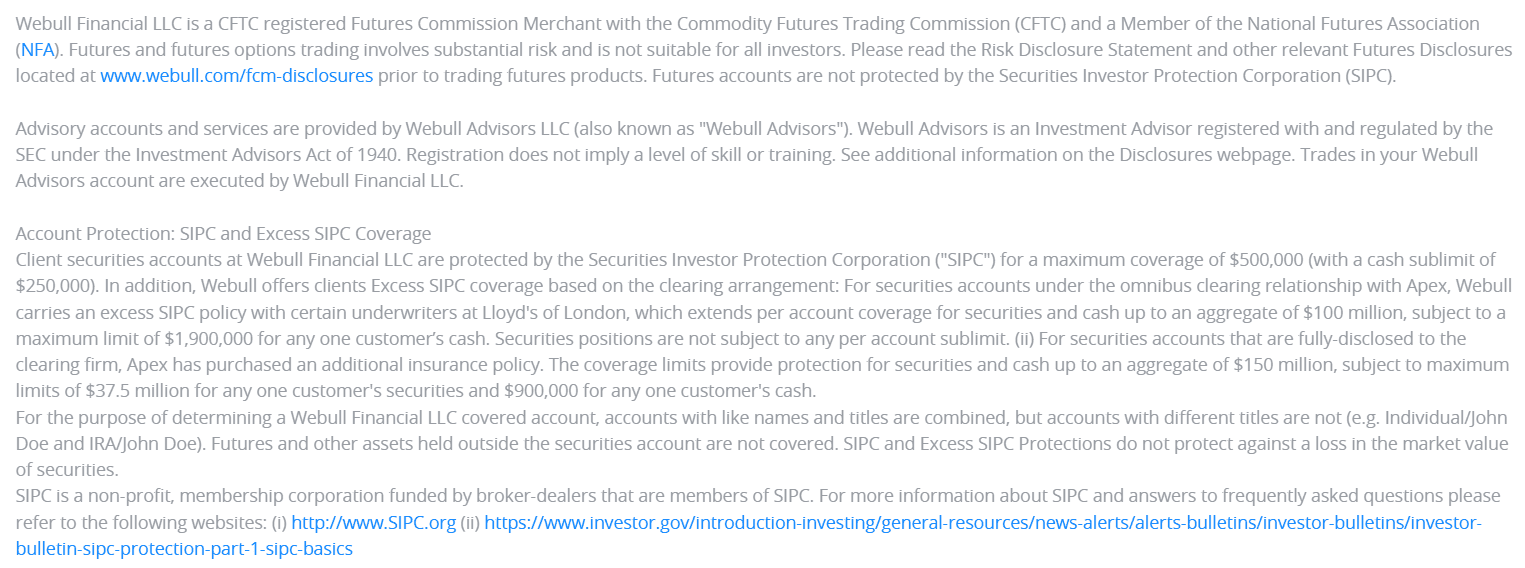Screen dimensions: 1525x568
Task: Click the "Account Protection: SIPC and Excess SIPC Coverage" heading
Action: 223,233
